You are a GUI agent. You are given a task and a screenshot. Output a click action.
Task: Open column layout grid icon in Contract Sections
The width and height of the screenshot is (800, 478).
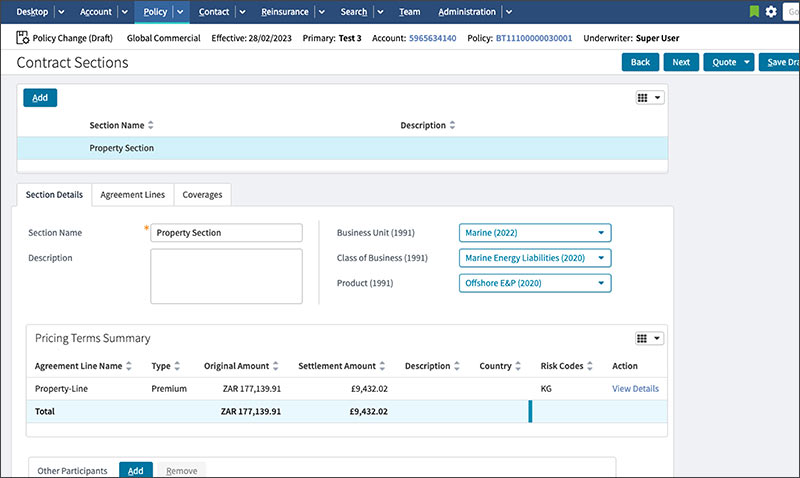click(x=649, y=98)
